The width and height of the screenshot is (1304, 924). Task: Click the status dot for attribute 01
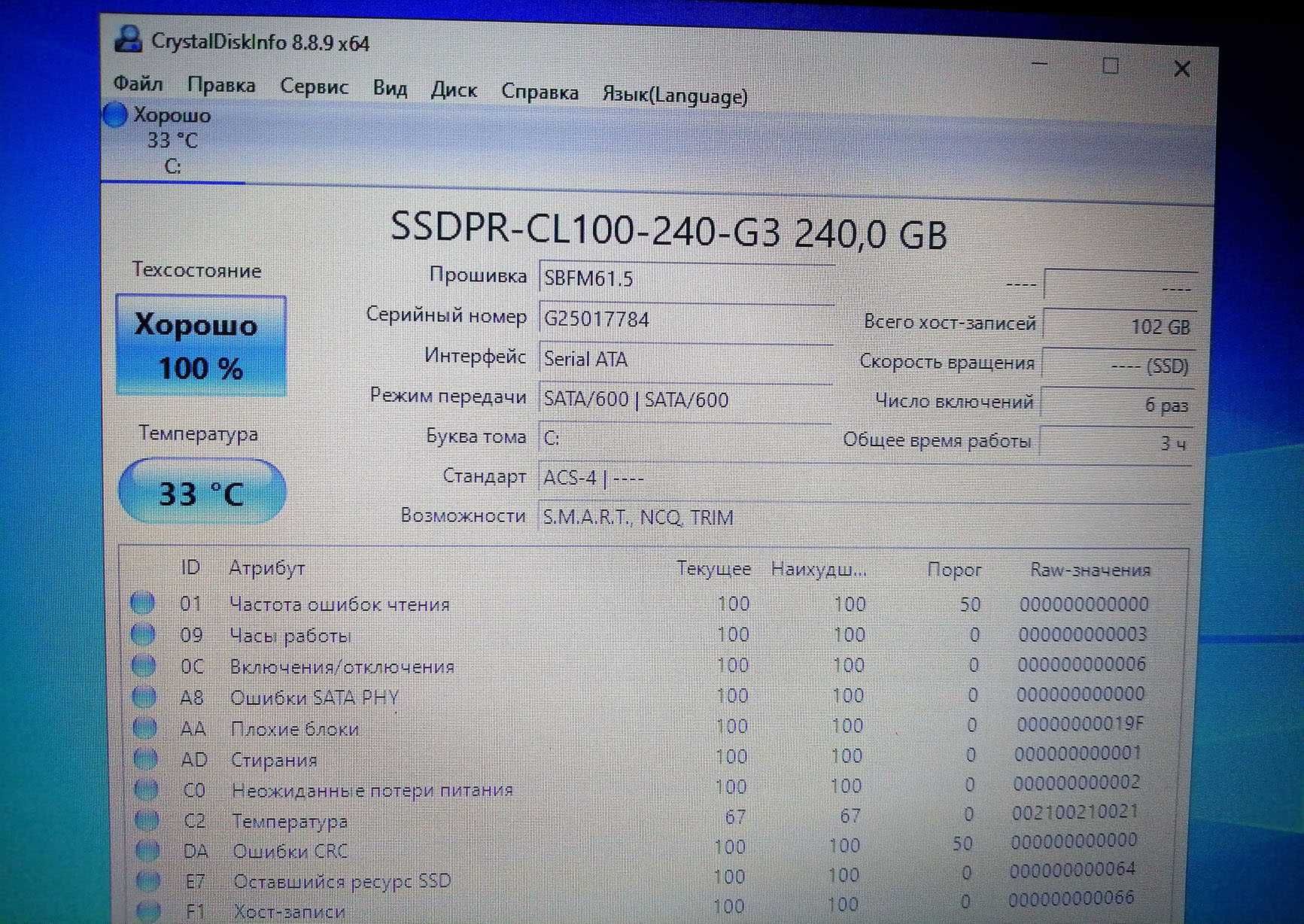pyautogui.click(x=142, y=603)
